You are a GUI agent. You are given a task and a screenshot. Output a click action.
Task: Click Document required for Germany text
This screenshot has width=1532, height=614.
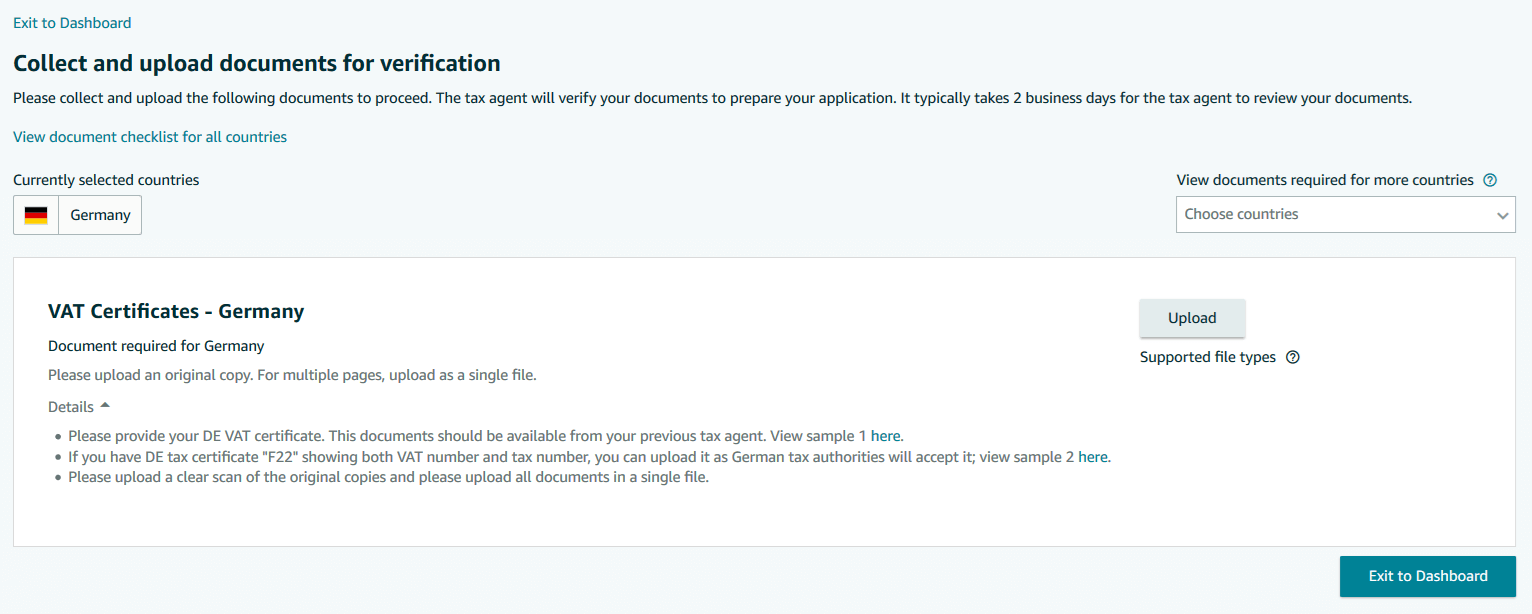156,346
